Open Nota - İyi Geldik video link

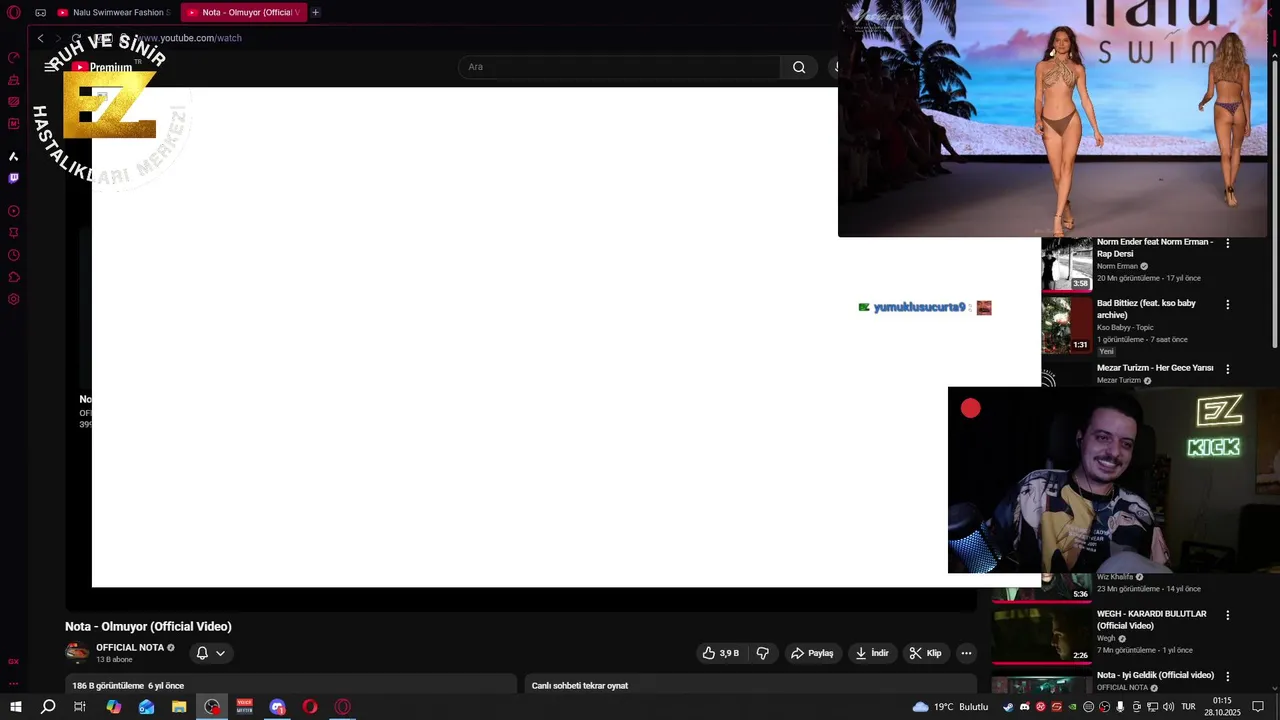(x=1155, y=675)
